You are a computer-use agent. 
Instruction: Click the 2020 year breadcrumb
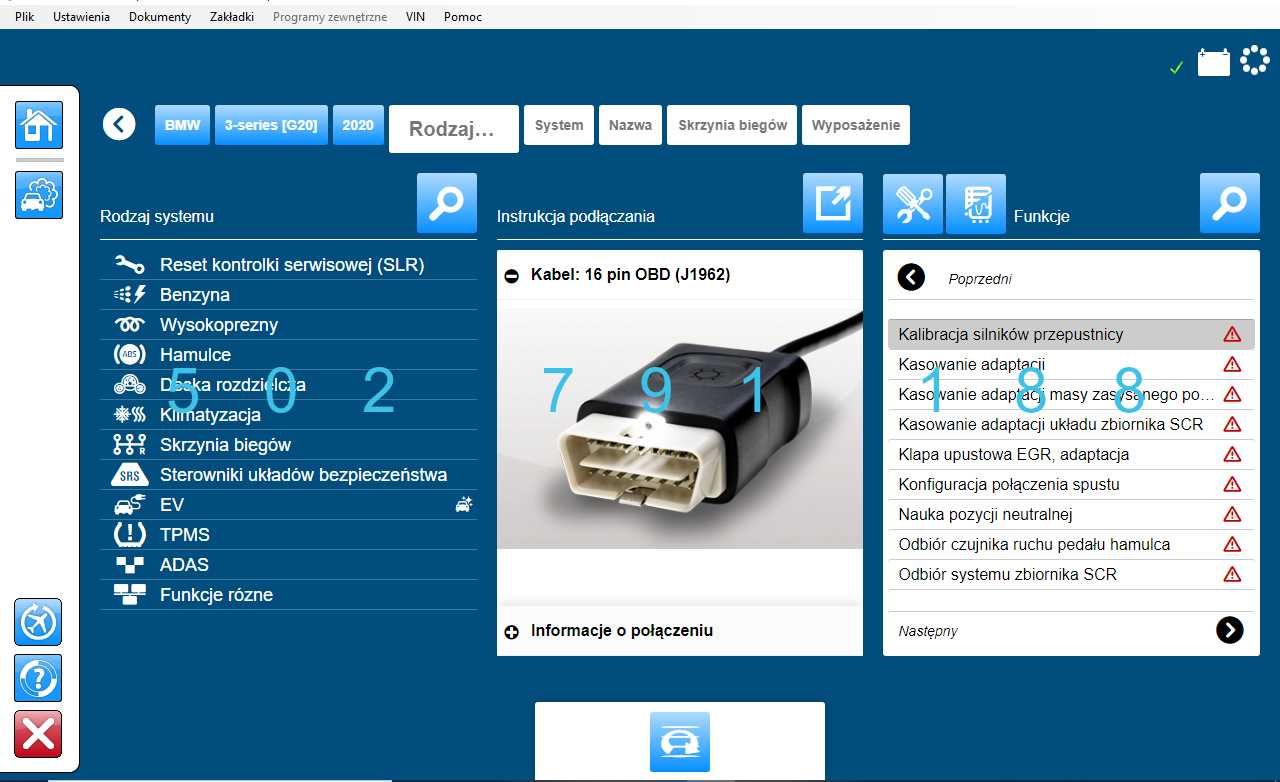click(x=358, y=125)
